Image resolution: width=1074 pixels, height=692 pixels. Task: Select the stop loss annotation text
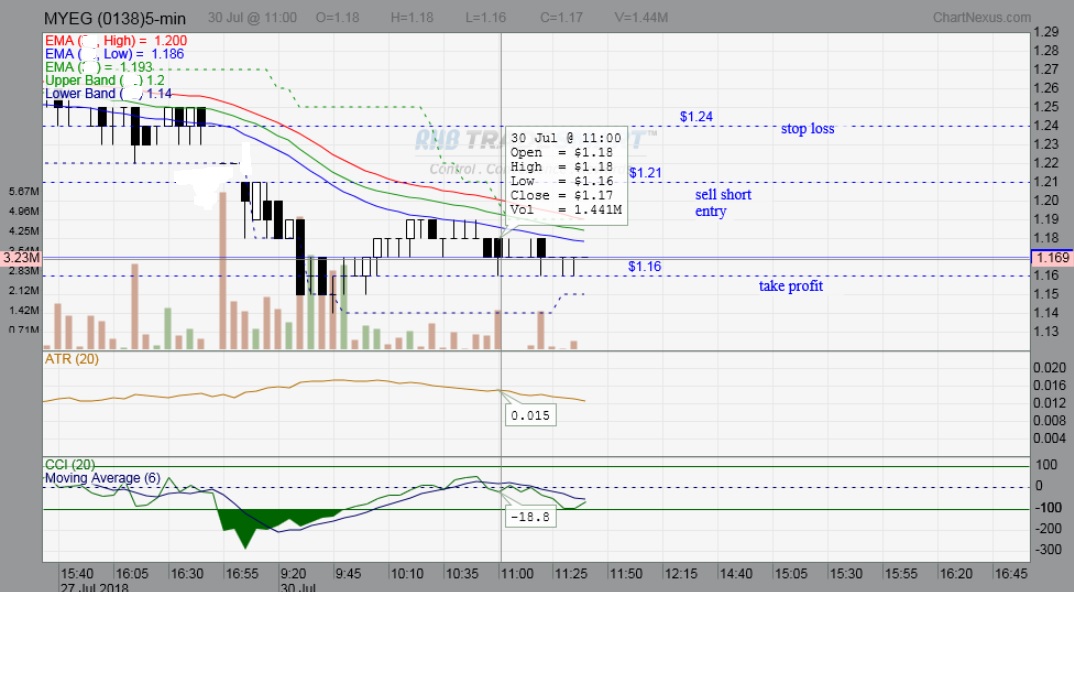(807, 129)
